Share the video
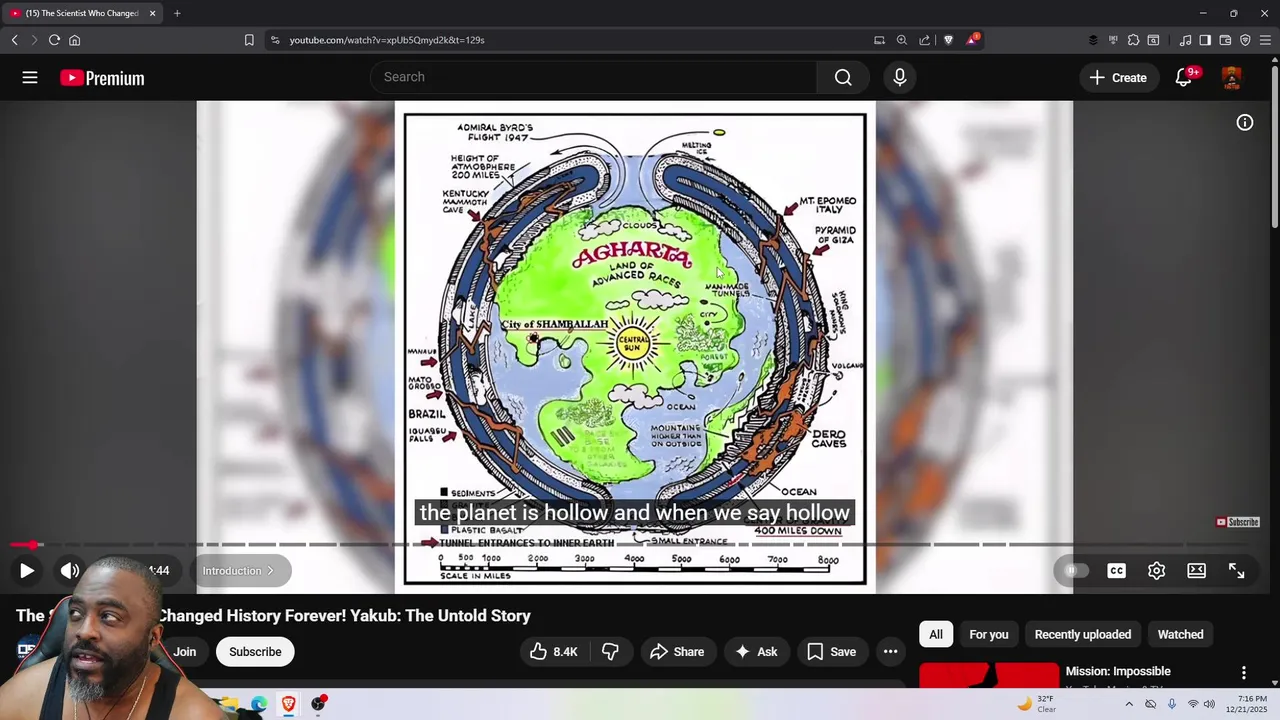Viewport: 1280px width, 720px height. (677, 652)
